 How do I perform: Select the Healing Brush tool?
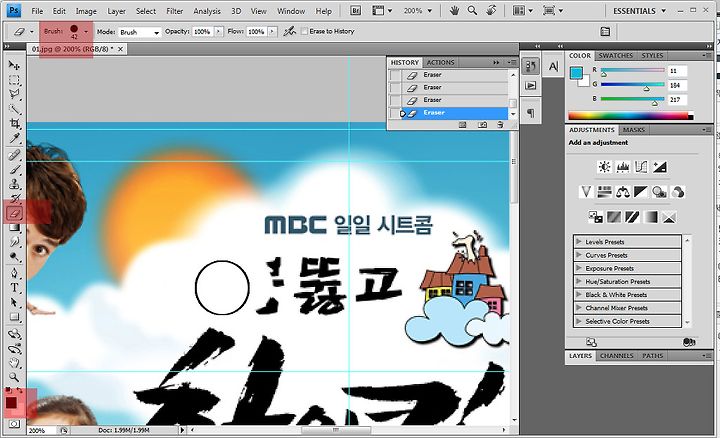14,155
